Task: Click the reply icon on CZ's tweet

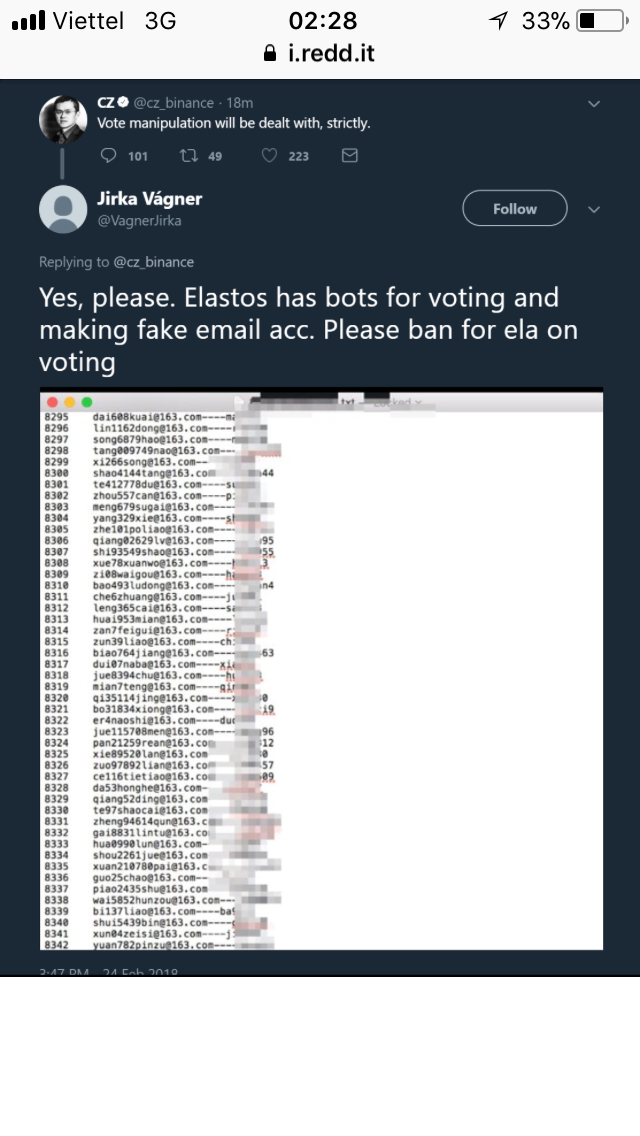Action: (x=111, y=156)
